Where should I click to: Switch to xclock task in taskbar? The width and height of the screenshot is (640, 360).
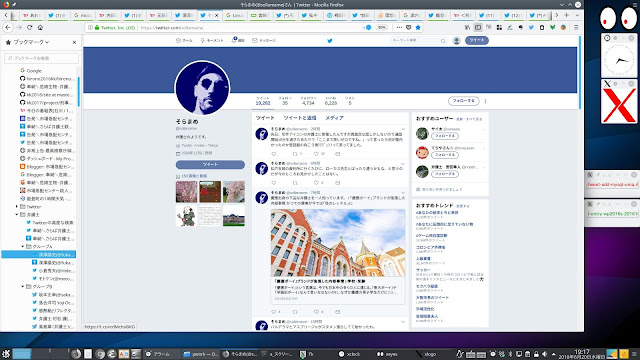350,354
